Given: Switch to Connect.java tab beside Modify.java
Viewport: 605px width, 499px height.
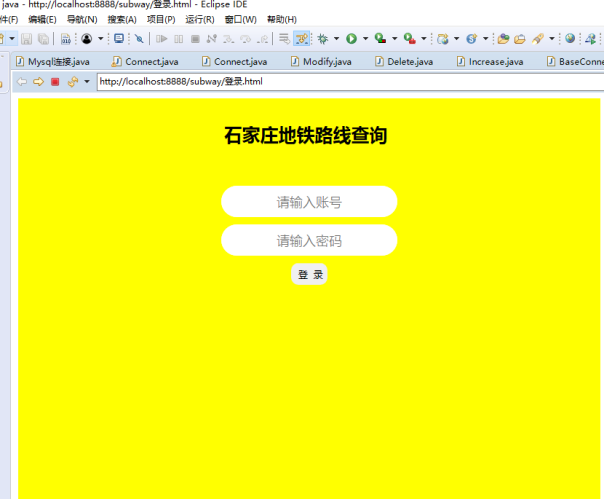Looking at the screenshot, I should click(x=235, y=62).
